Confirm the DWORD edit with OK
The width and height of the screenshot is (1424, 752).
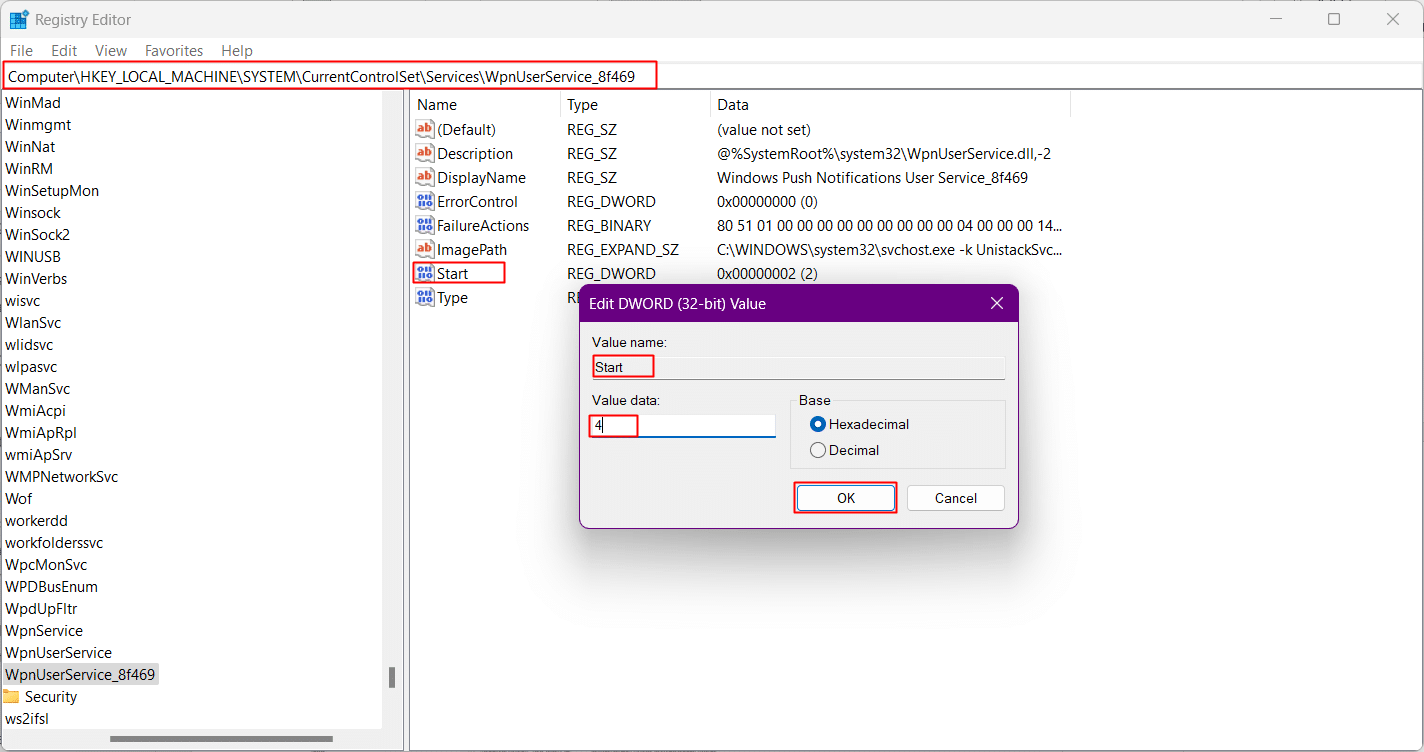[846, 498]
